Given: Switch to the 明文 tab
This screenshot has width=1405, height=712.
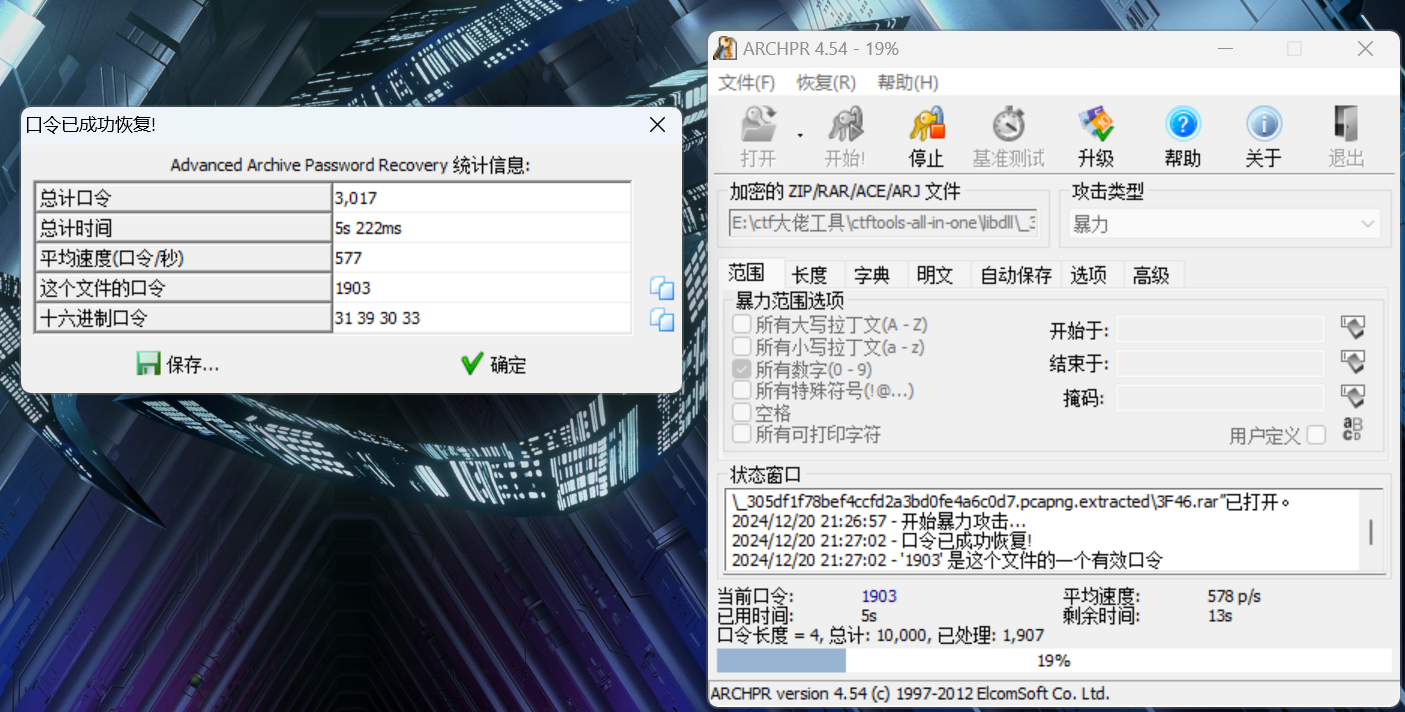Looking at the screenshot, I should 936,275.
